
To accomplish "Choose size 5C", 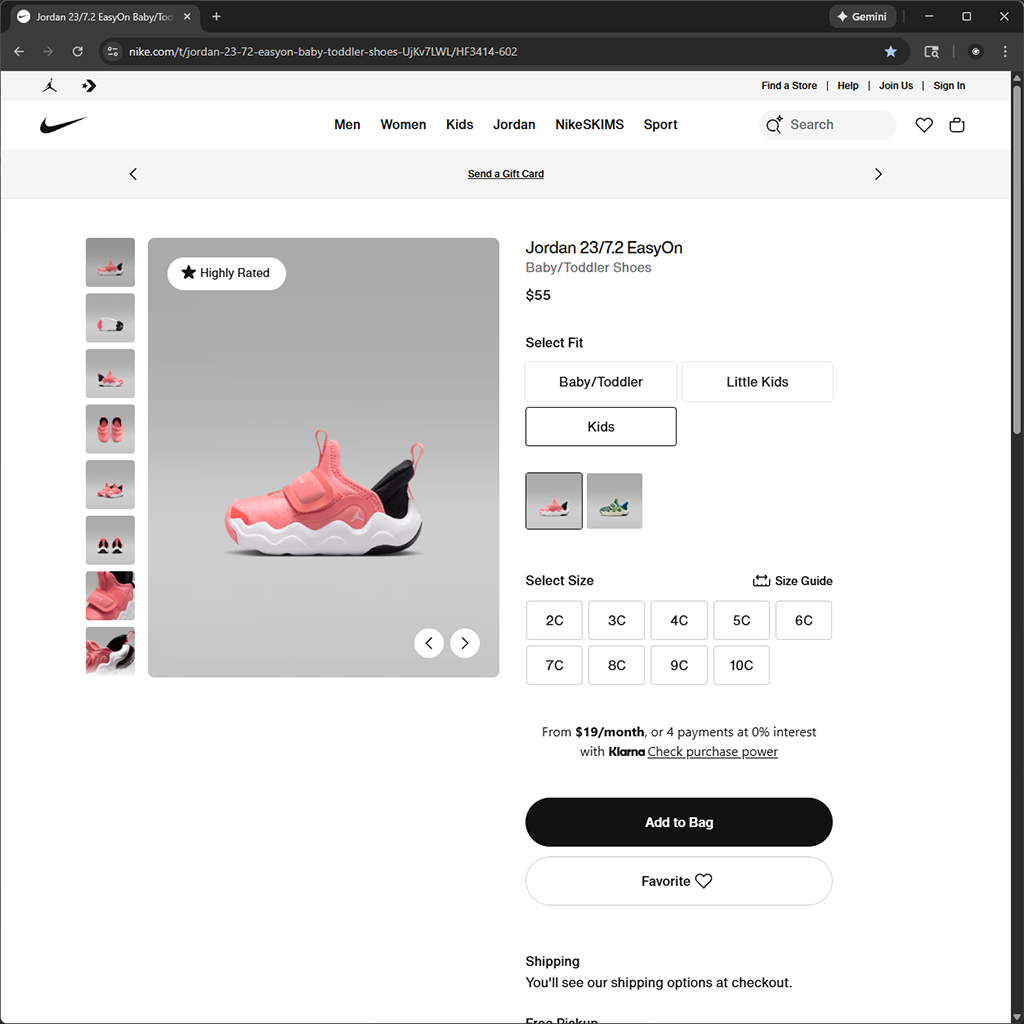I will click(x=741, y=620).
